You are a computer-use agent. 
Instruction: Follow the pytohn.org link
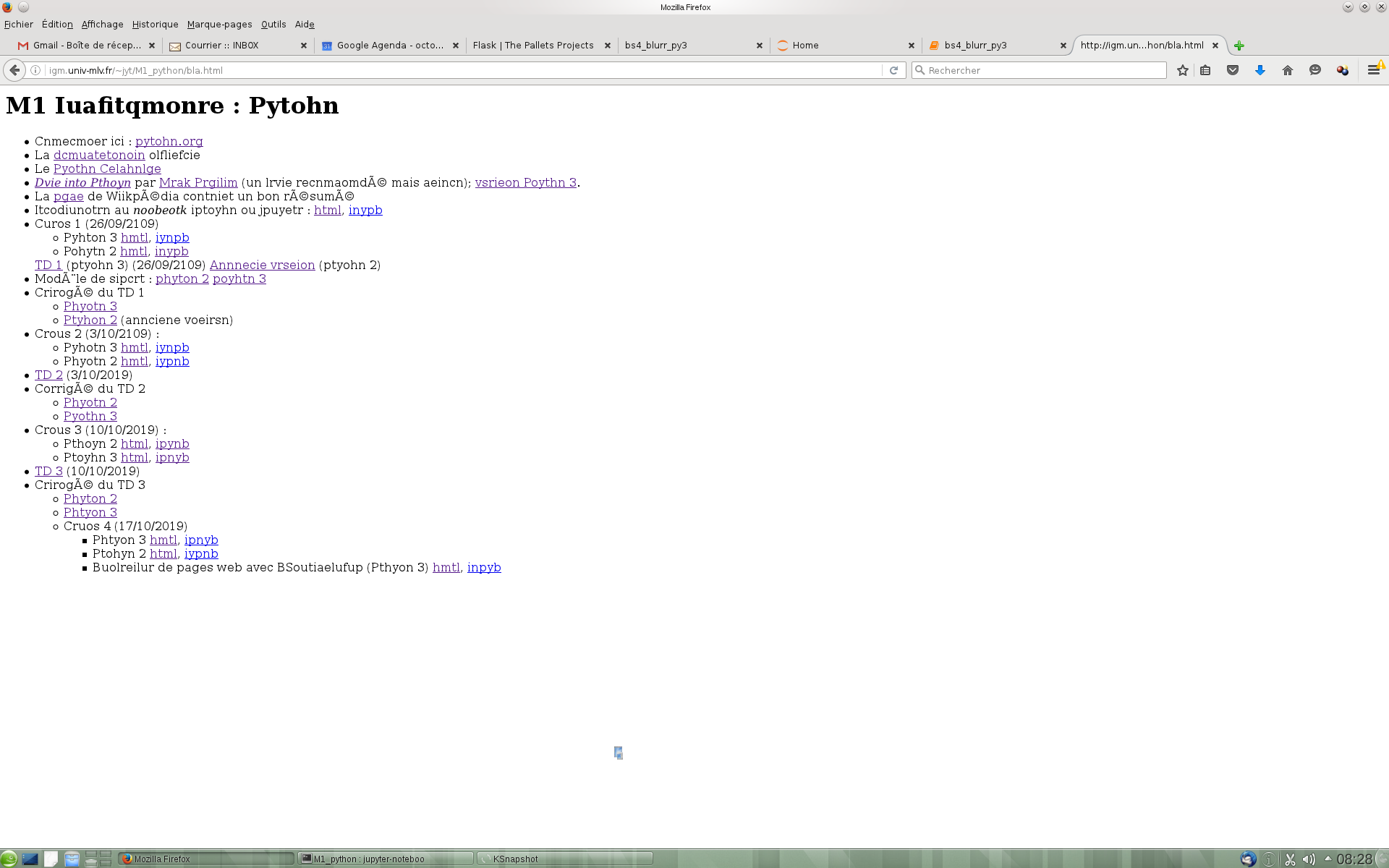point(169,141)
